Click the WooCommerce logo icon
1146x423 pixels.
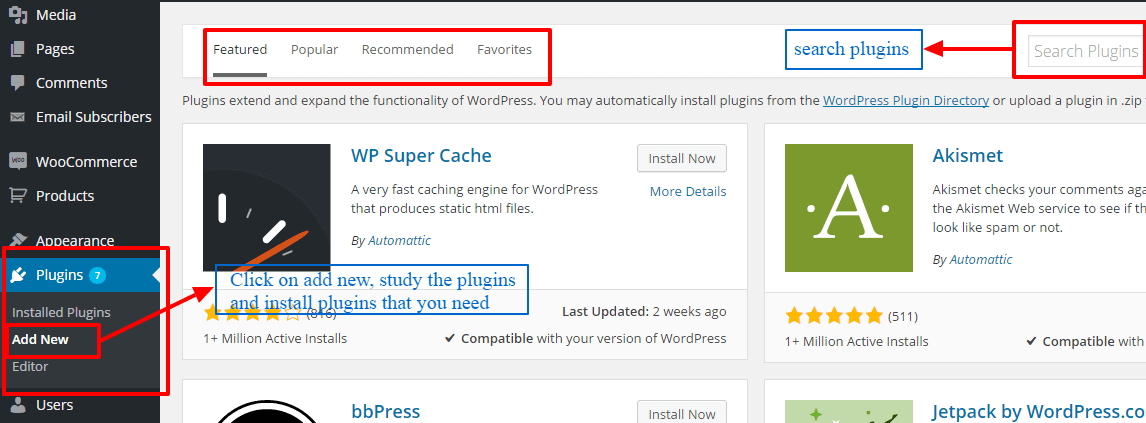pyautogui.click(x=18, y=161)
